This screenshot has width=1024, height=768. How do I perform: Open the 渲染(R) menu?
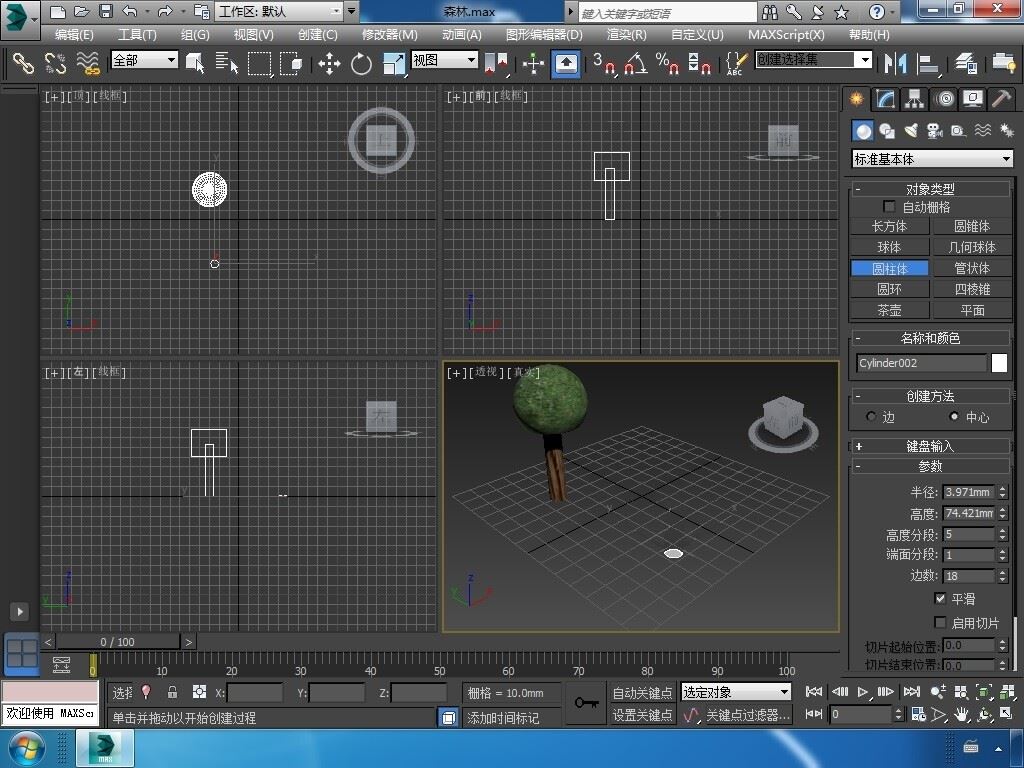tap(626, 34)
